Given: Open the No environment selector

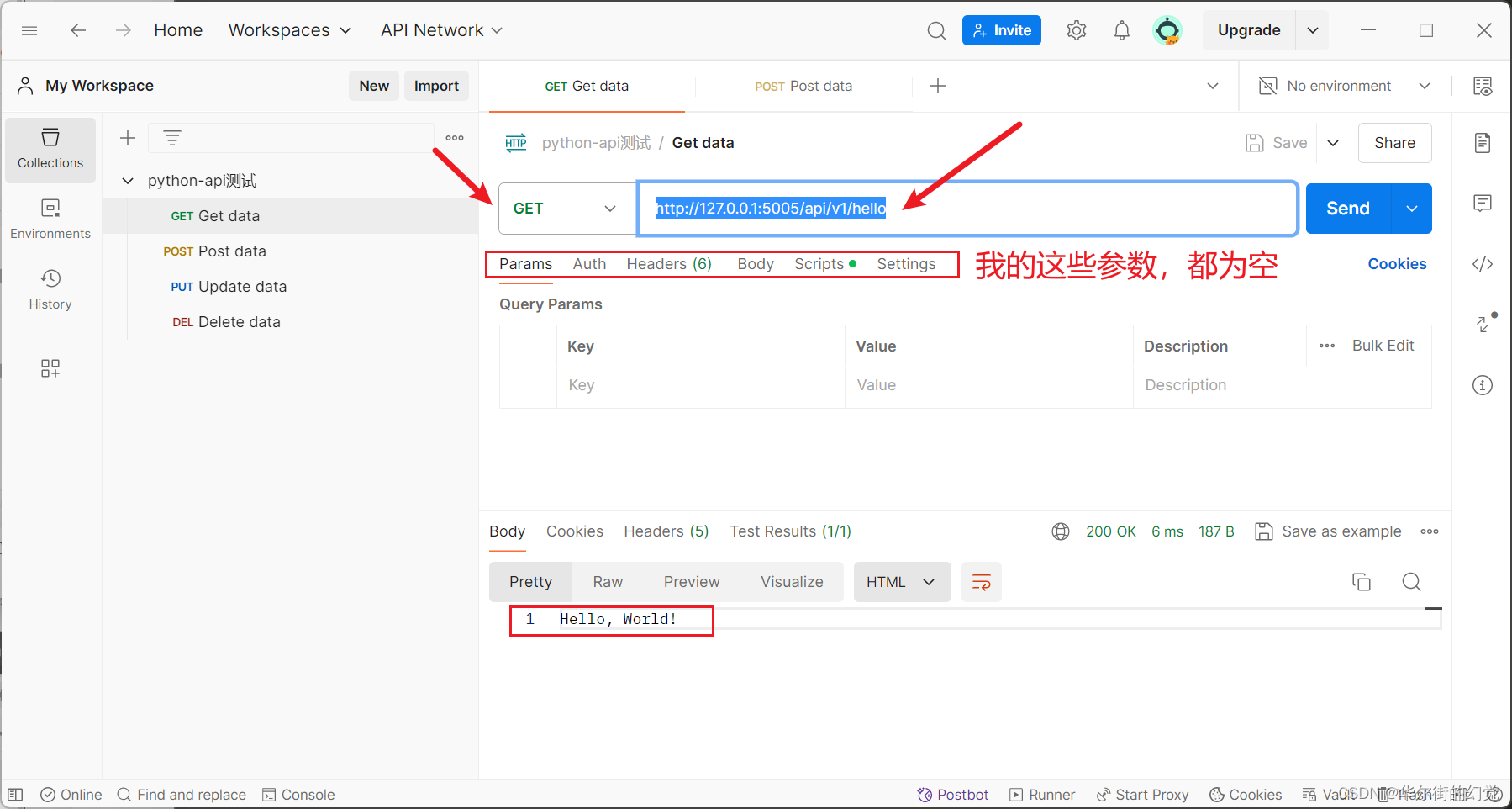Looking at the screenshot, I should [x=1345, y=86].
